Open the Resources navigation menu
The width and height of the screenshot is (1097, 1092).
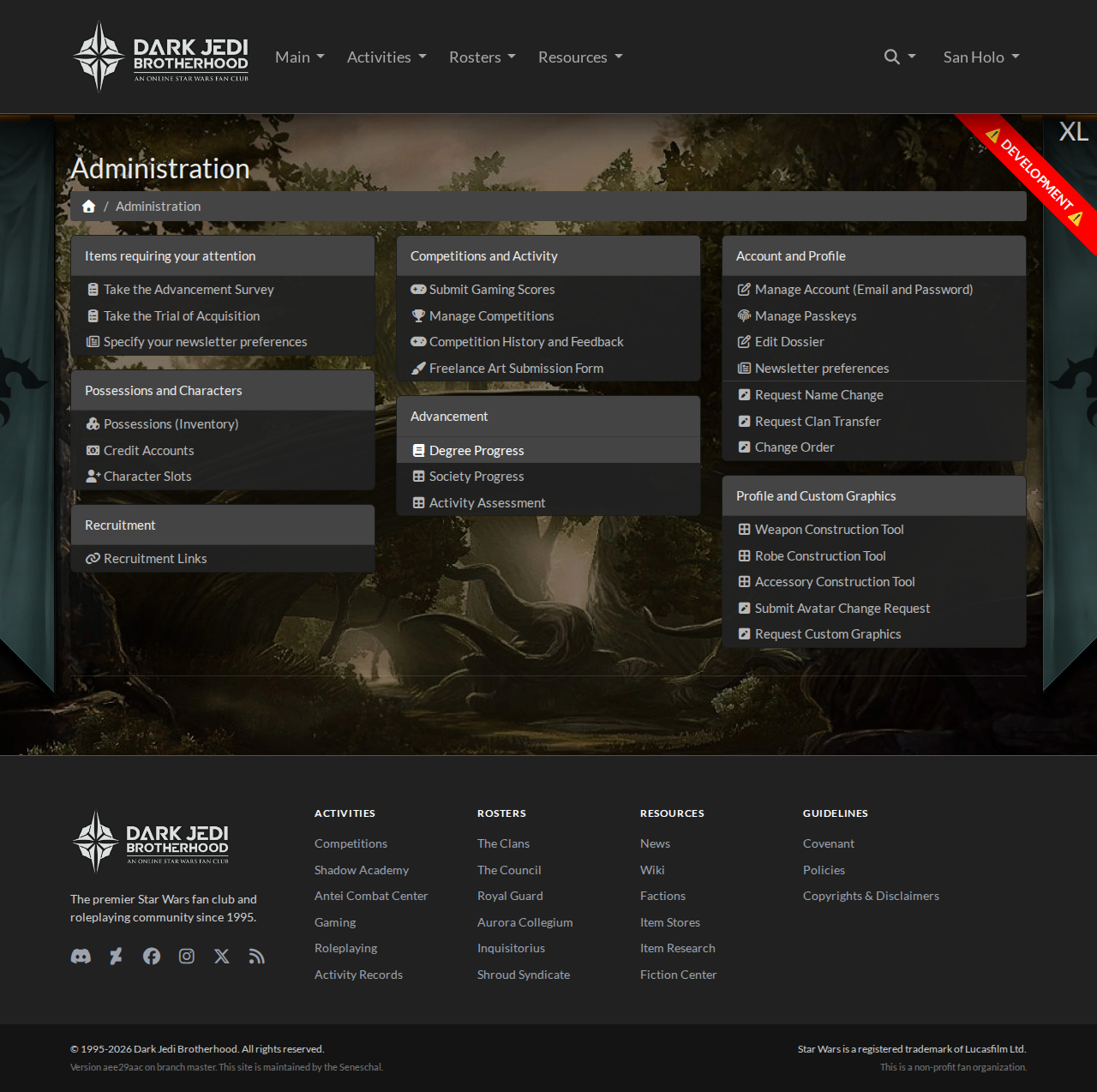tap(579, 57)
